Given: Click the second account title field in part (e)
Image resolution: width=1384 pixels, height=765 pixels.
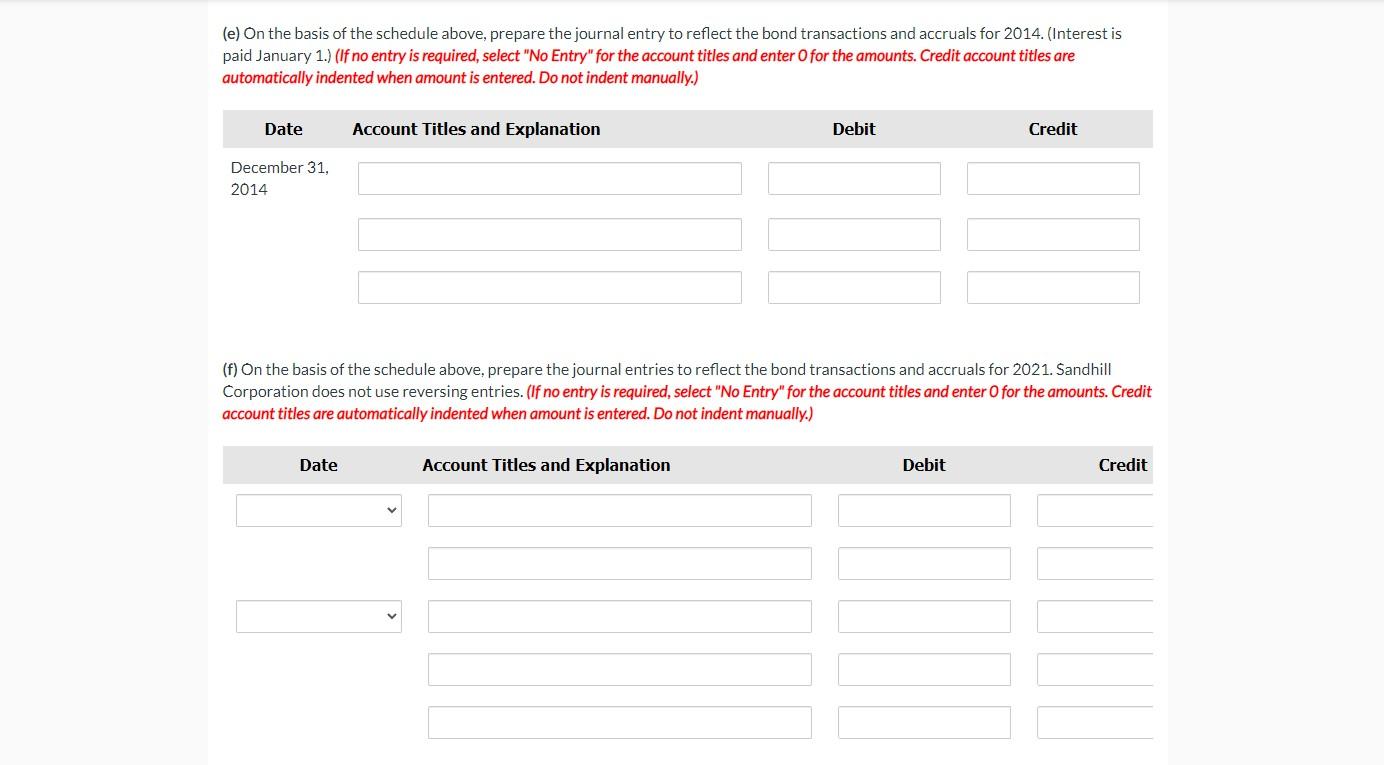Looking at the screenshot, I should (x=549, y=234).
